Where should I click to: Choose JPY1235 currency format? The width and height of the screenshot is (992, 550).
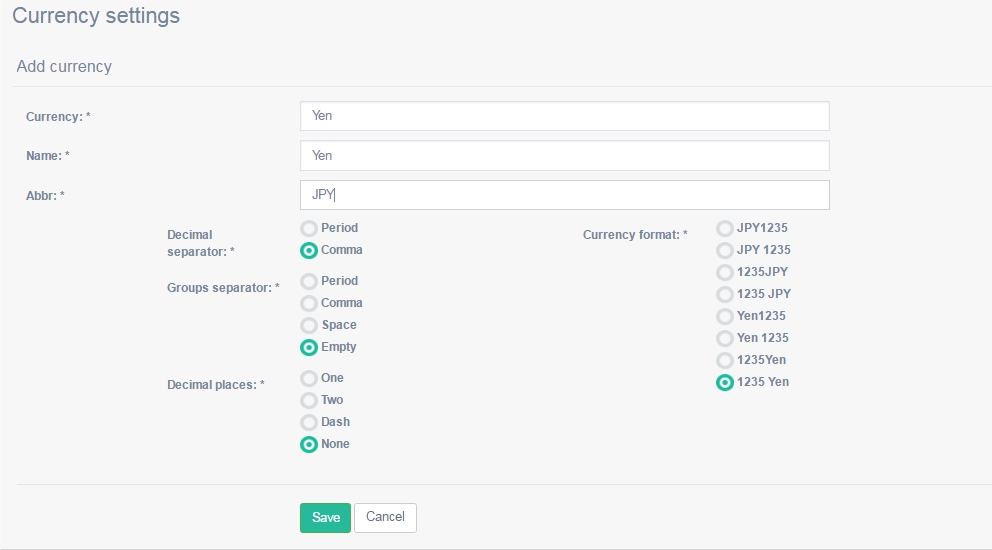[724, 228]
